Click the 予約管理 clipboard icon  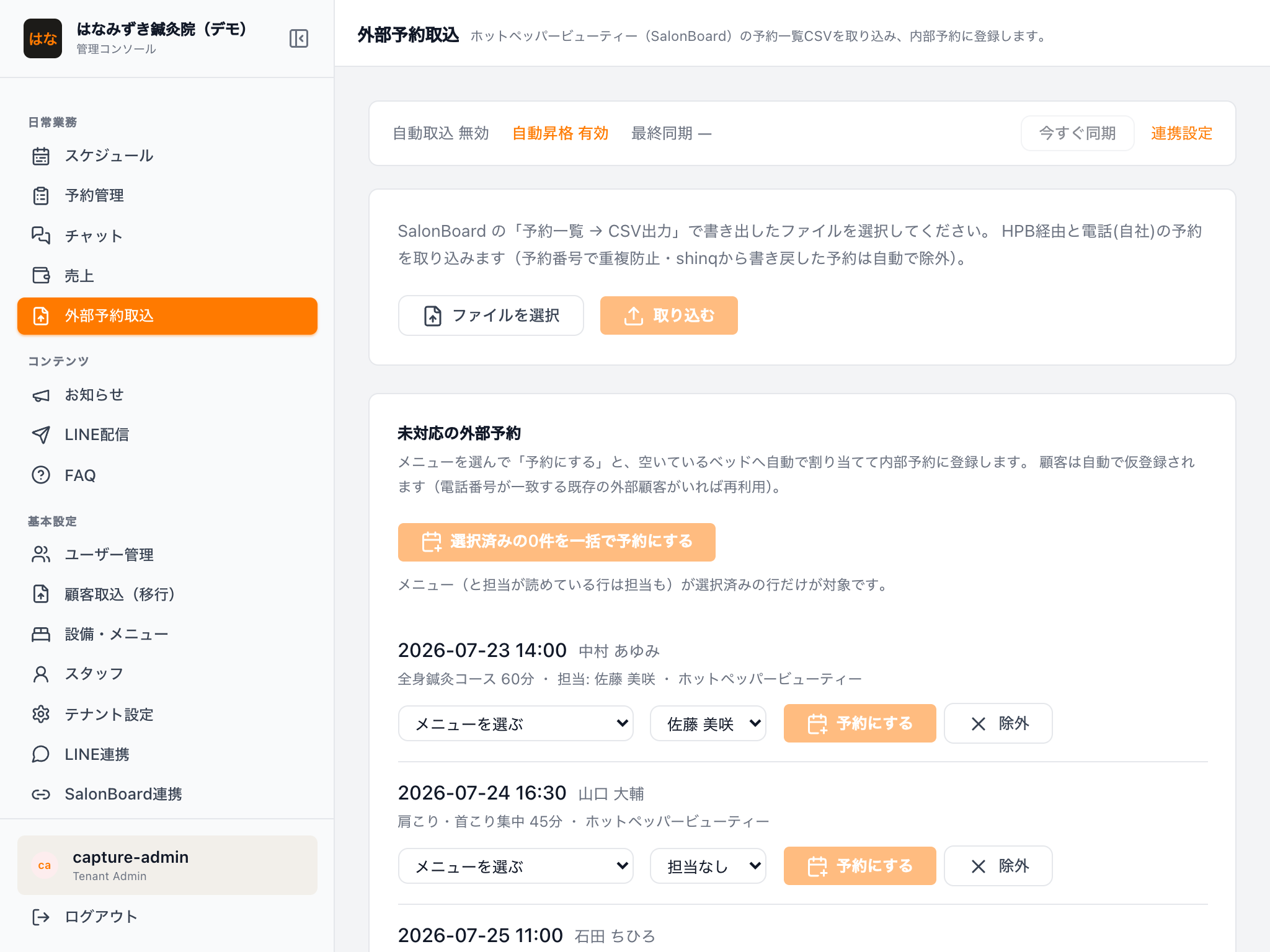(41, 196)
